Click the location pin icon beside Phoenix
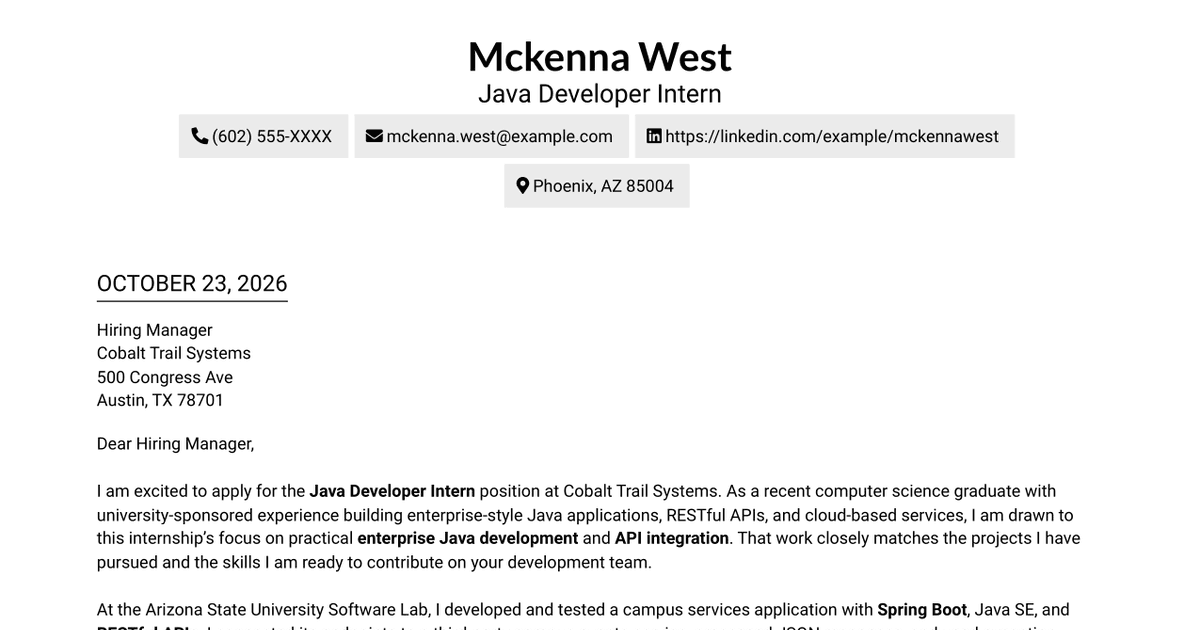Image resolution: width=1200 pixels, height=630 pixels. coord(522,186)
